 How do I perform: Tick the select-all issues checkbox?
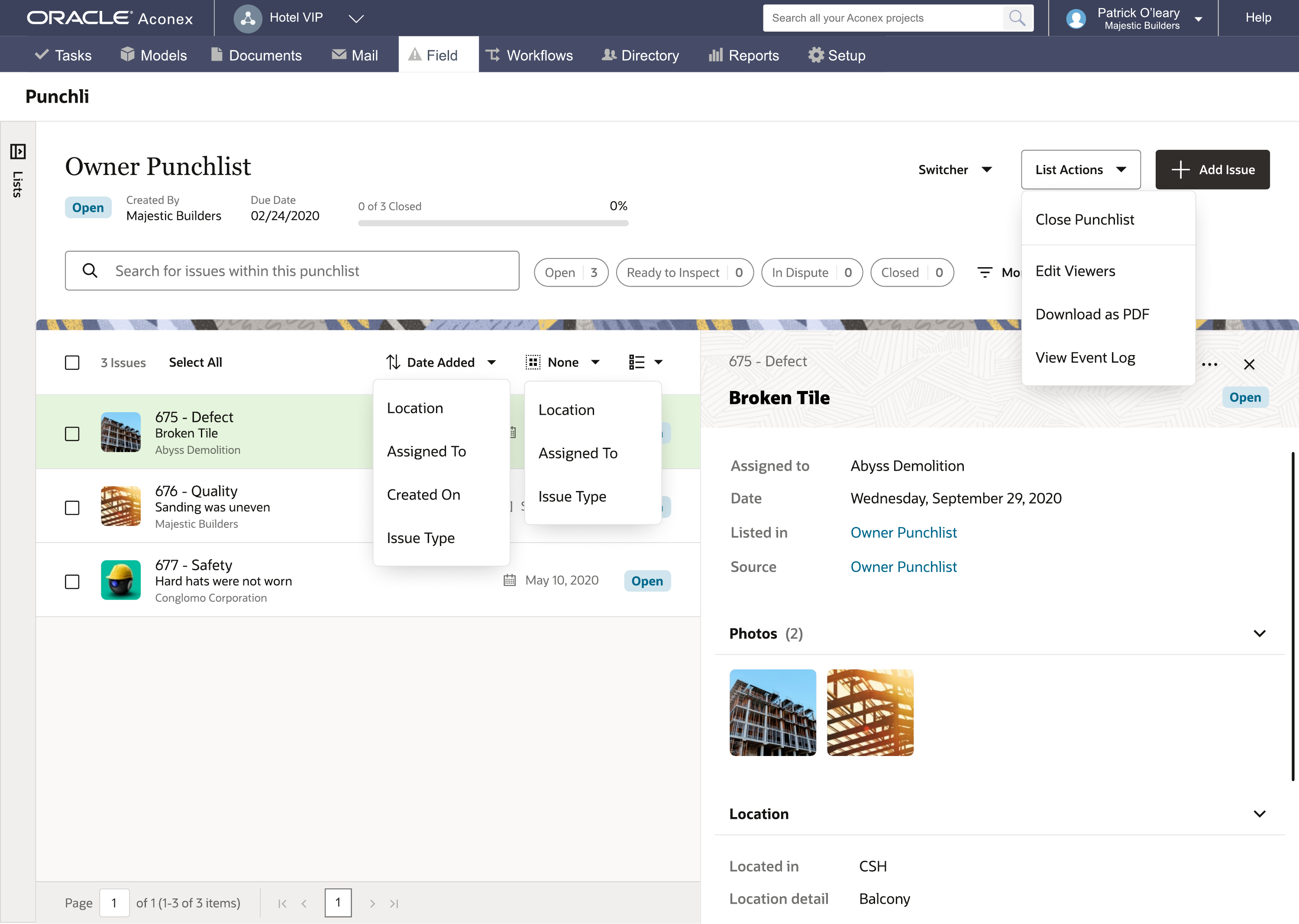click(x=72, y=362)
